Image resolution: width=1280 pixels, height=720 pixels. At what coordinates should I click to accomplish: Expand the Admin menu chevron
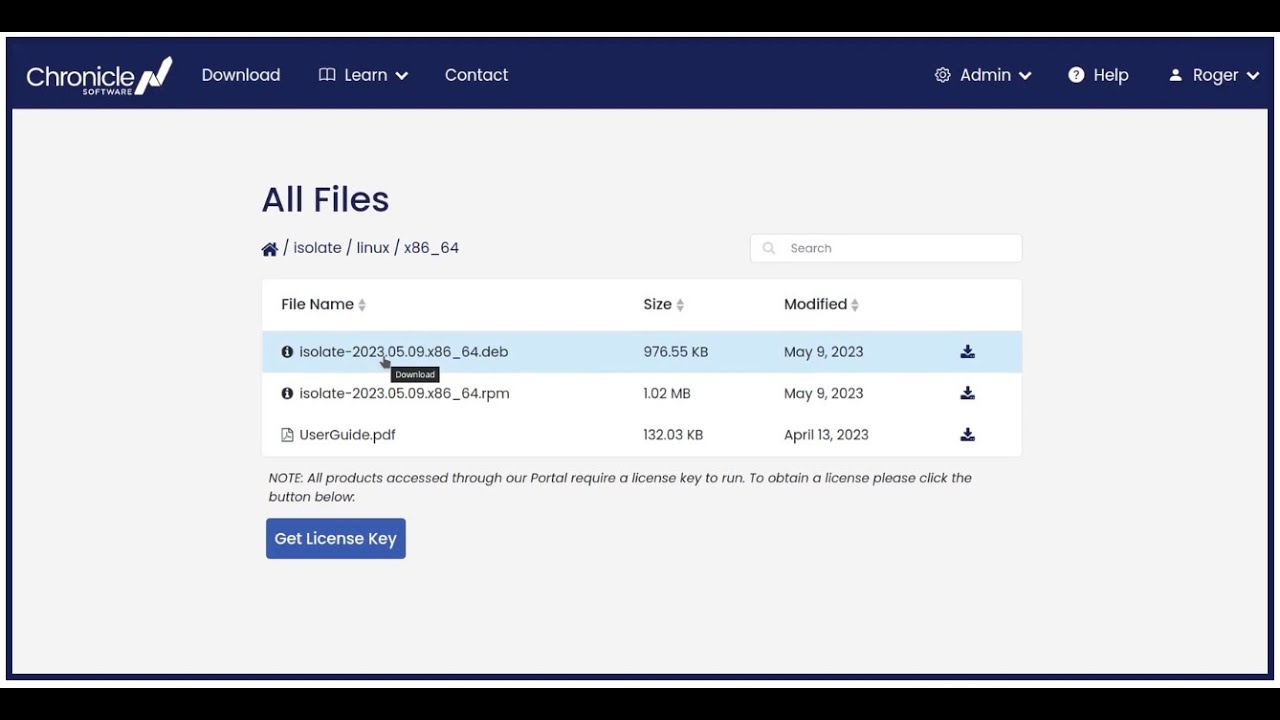click(x=1025, y=76)
